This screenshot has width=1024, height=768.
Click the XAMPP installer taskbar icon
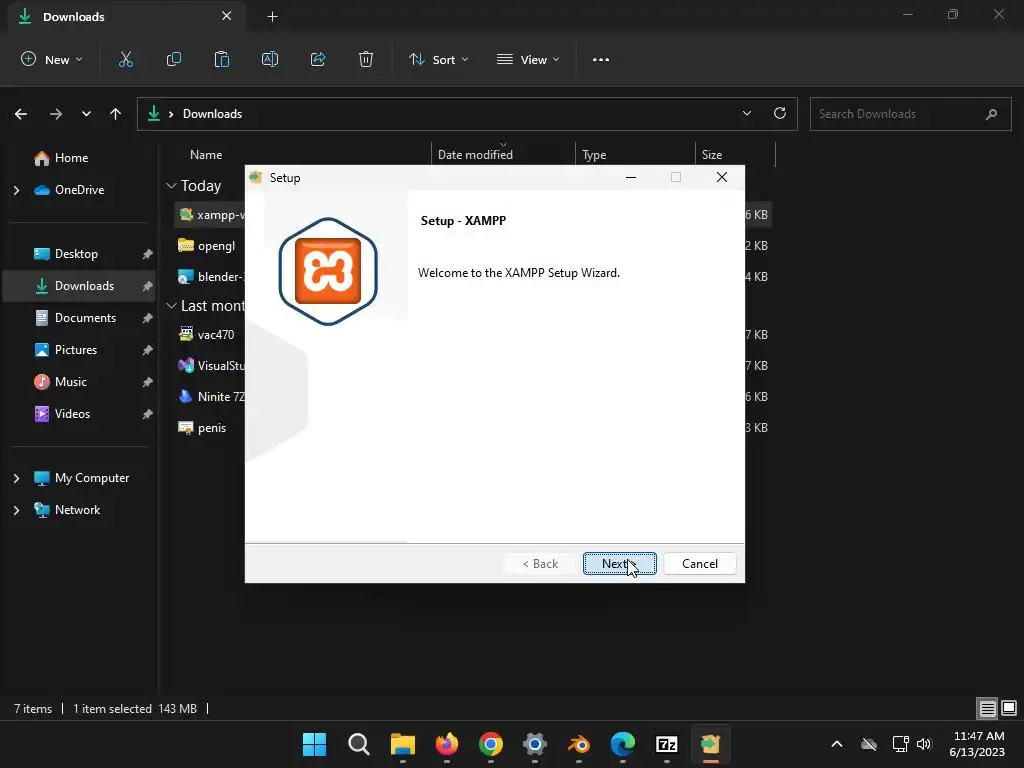[711, 744]
